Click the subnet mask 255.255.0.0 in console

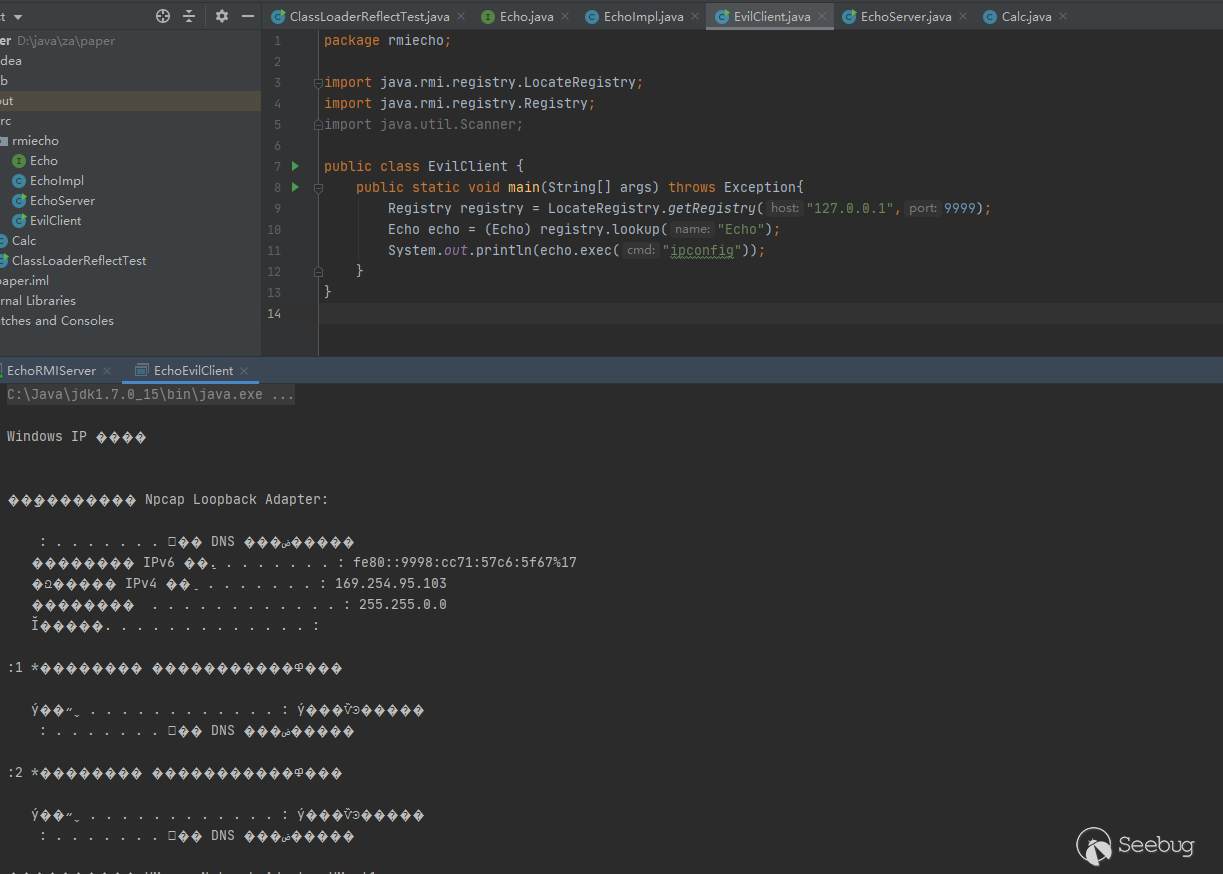(403, 605)
